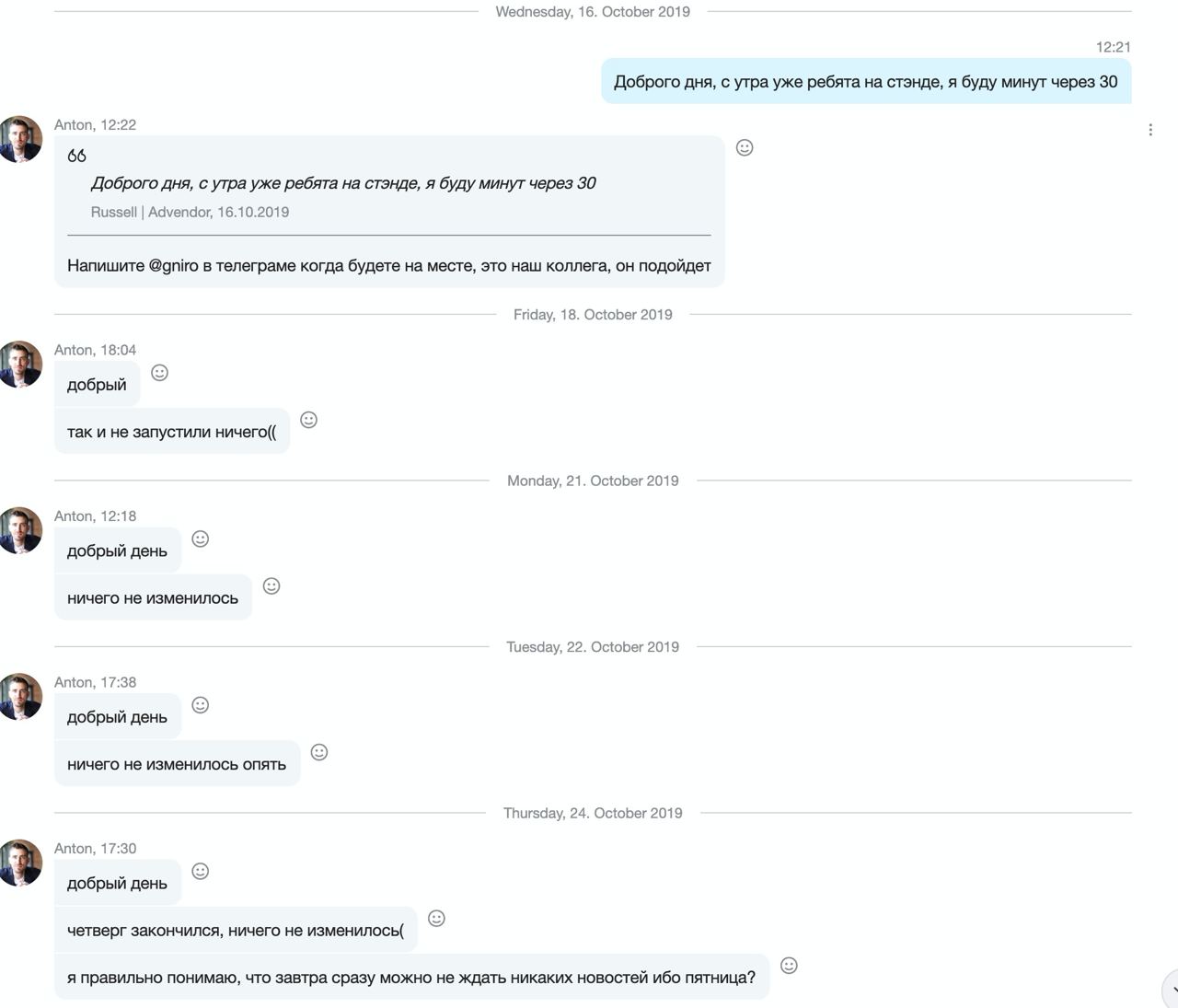
Task: Click Anton's avatar at the 17:30 message
Action: click(x=19, y=863)
